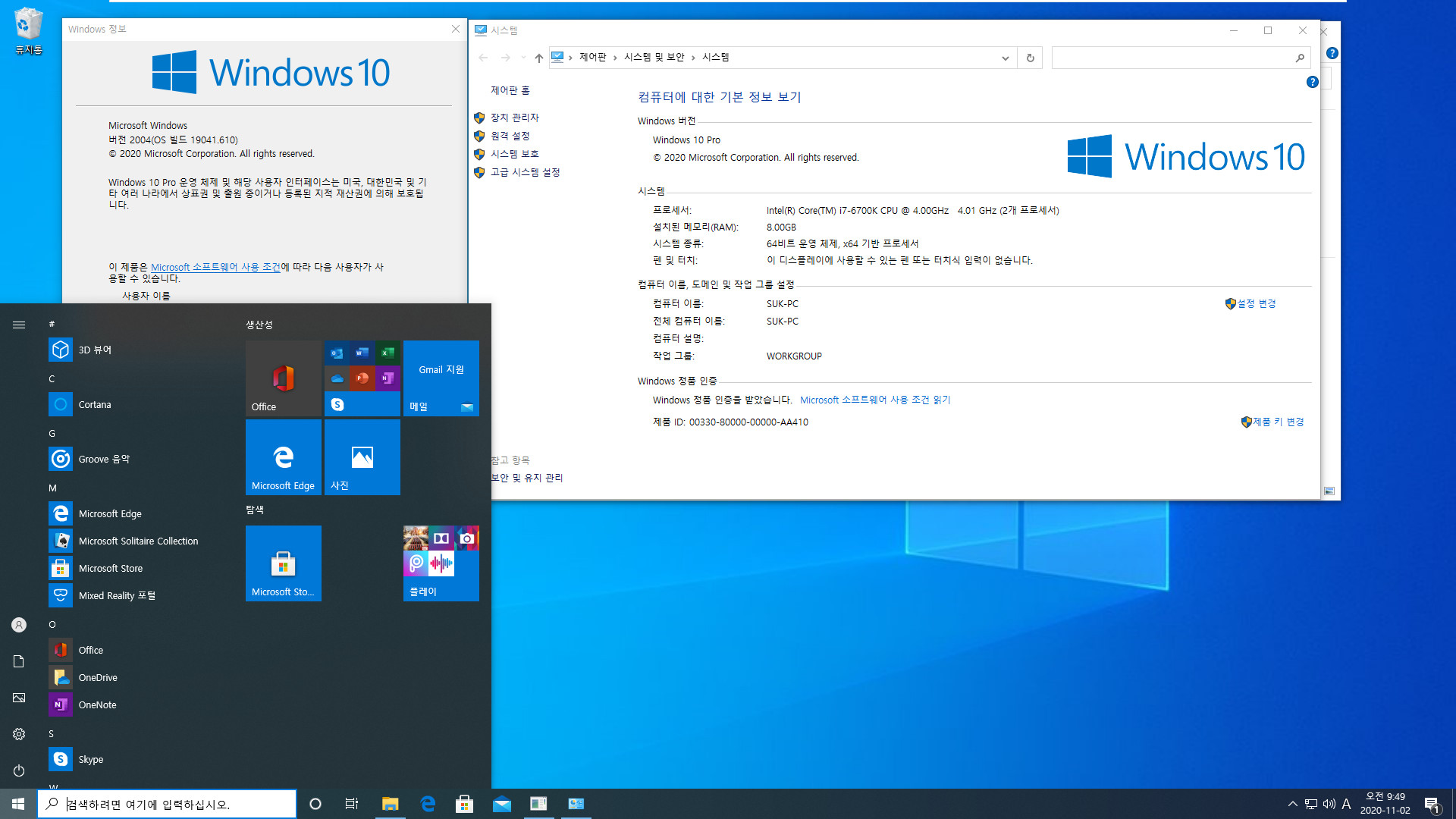Open the volume control in tray
The image size is (1456, 819).
1329,804
